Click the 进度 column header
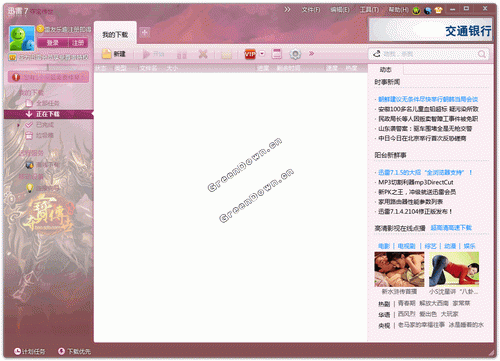The height and width of the screenshot is (361, 500). (263, 68)
